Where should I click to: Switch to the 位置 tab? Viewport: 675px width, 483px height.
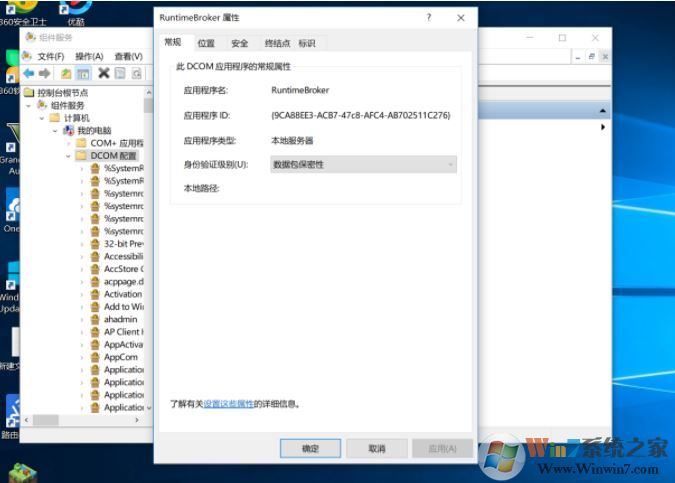206,43
